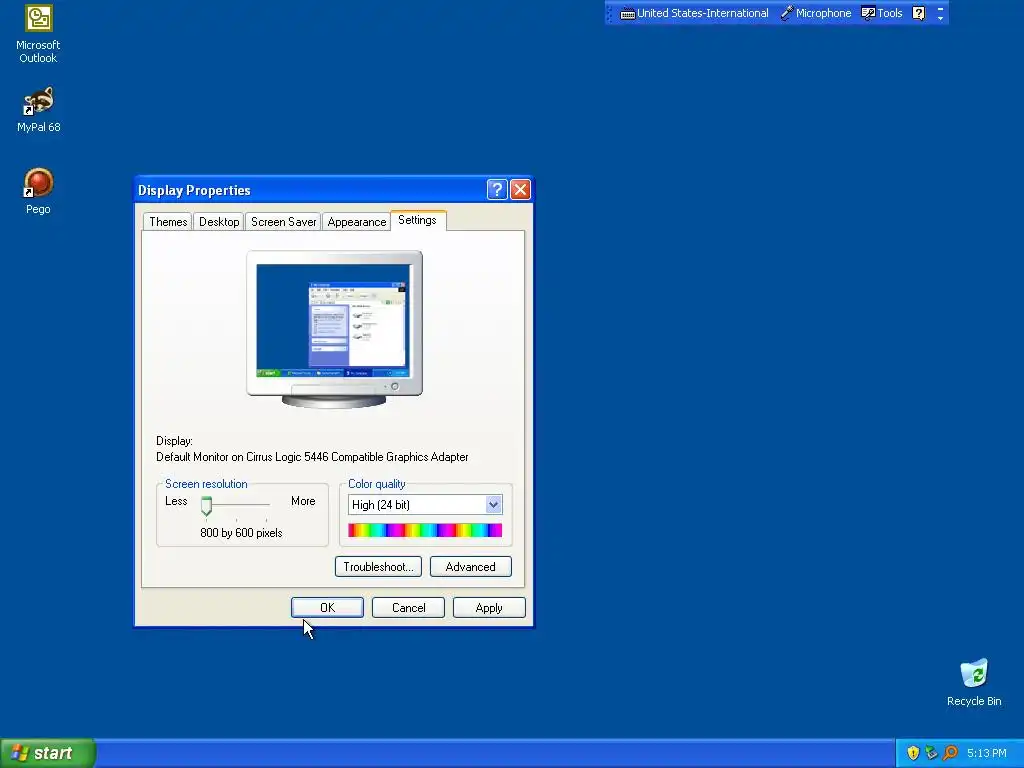The width and height of the screenshot is (1024, 768).
Task: Toggle the Microphone in language bar
Action: pyautogui.click(x=816, y=13)
